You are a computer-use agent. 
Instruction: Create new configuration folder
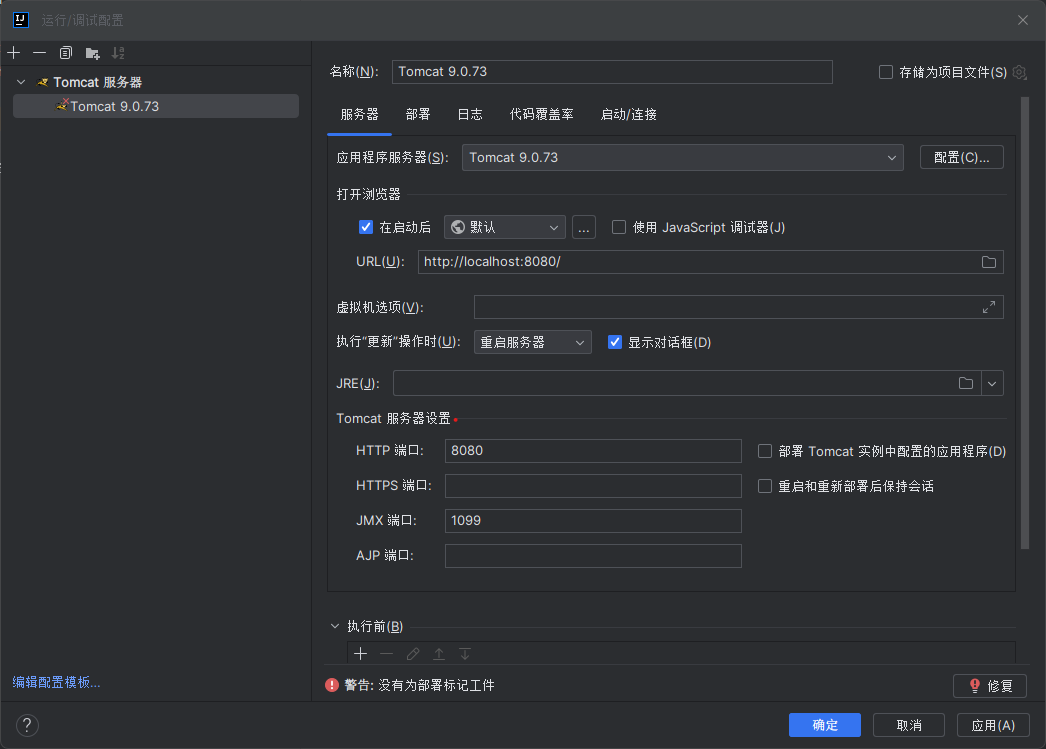click(x=92, y=53)
